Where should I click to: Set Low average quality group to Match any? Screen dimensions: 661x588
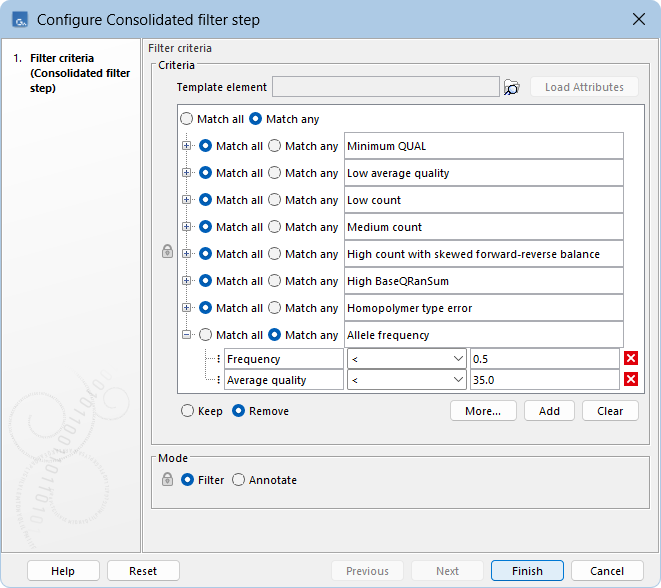(274, 173)
